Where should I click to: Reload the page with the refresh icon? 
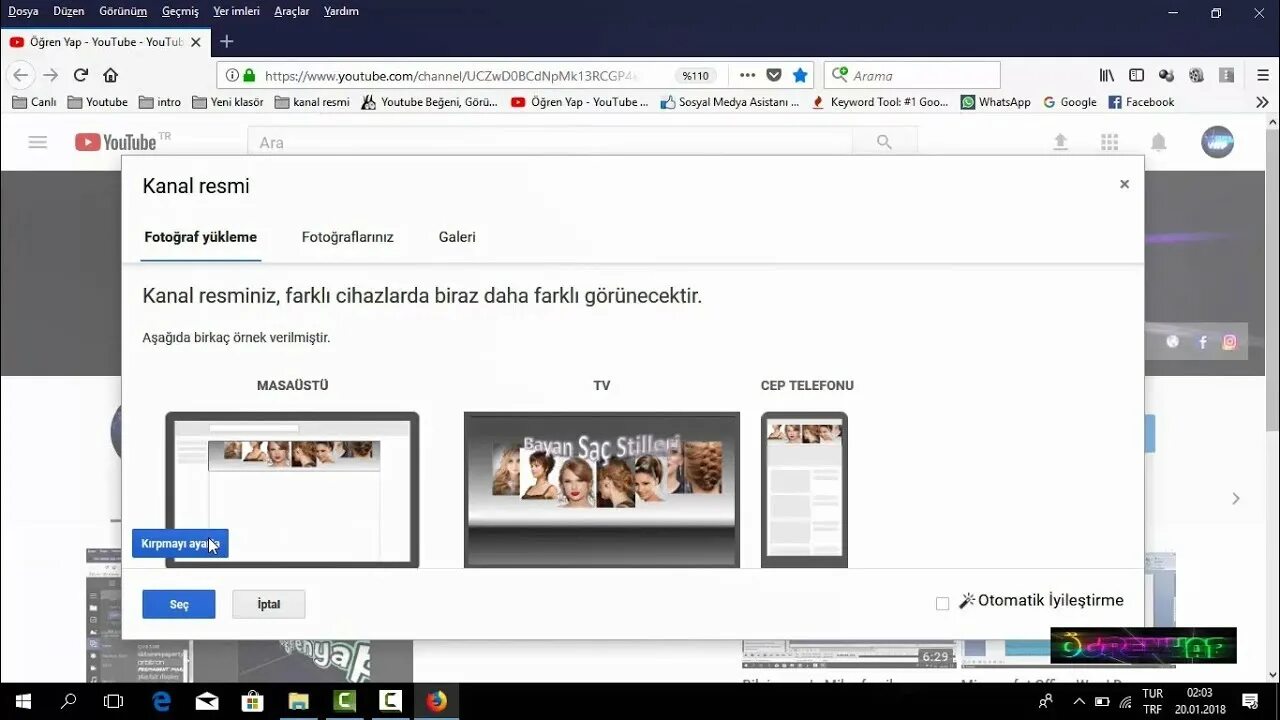tap(81, 75)
